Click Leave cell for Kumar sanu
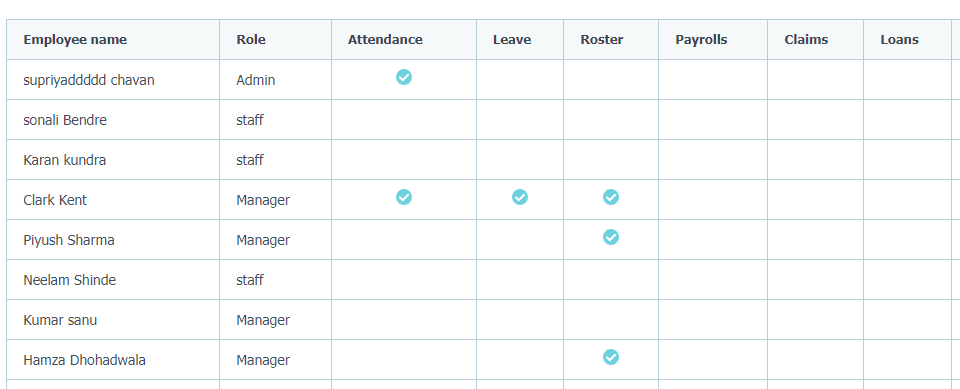The width and height of the screenshot is (960, 389). (520, 320)
